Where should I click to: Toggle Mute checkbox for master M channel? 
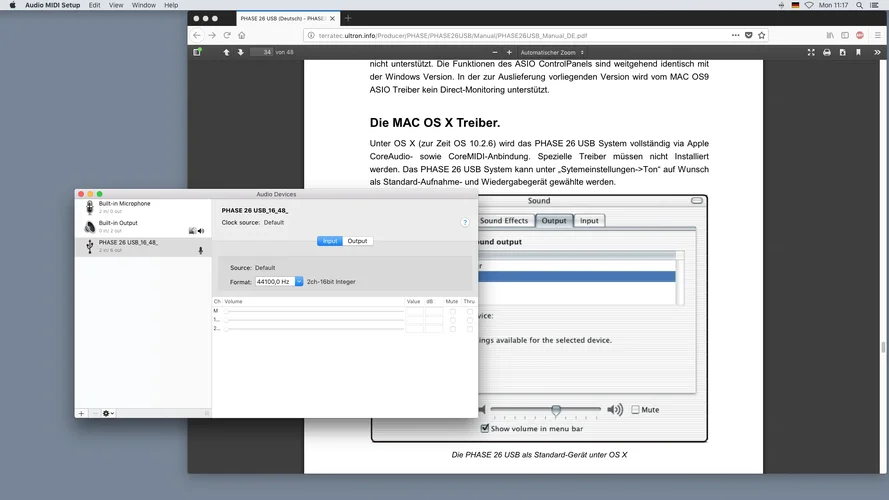pos(452,311)
